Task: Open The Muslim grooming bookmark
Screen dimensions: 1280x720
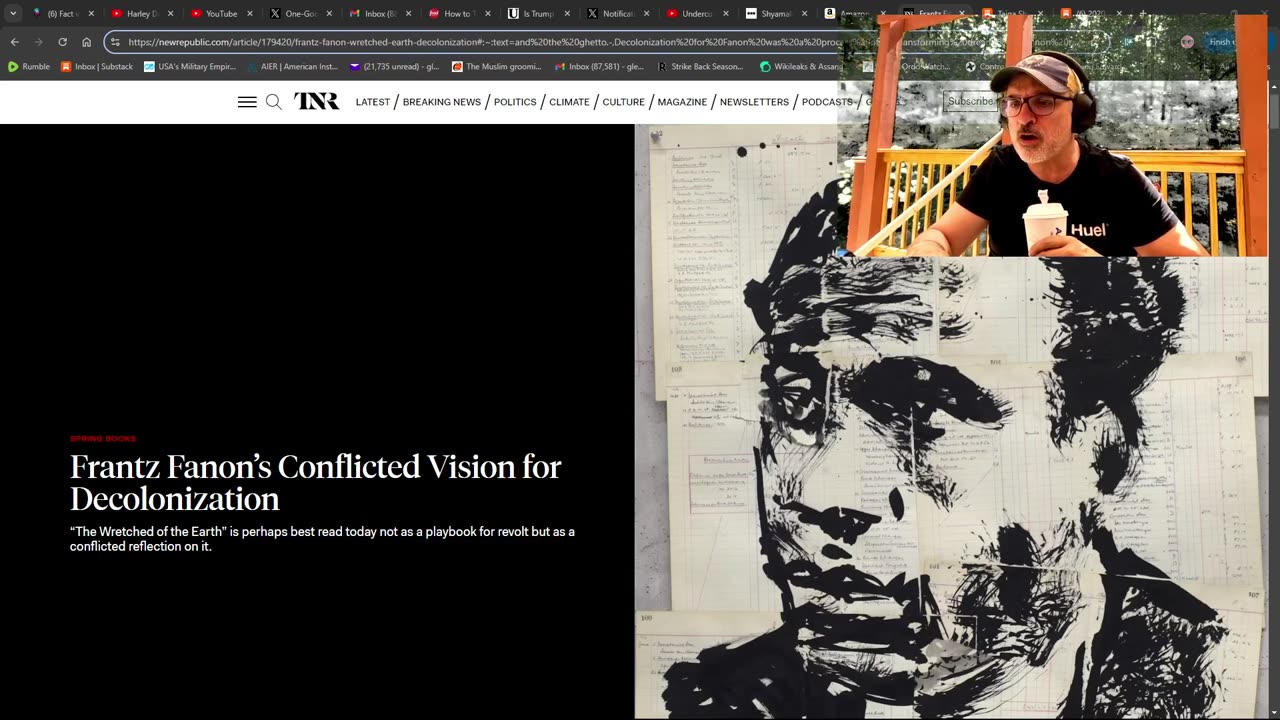Action: [x=497, y=67]
